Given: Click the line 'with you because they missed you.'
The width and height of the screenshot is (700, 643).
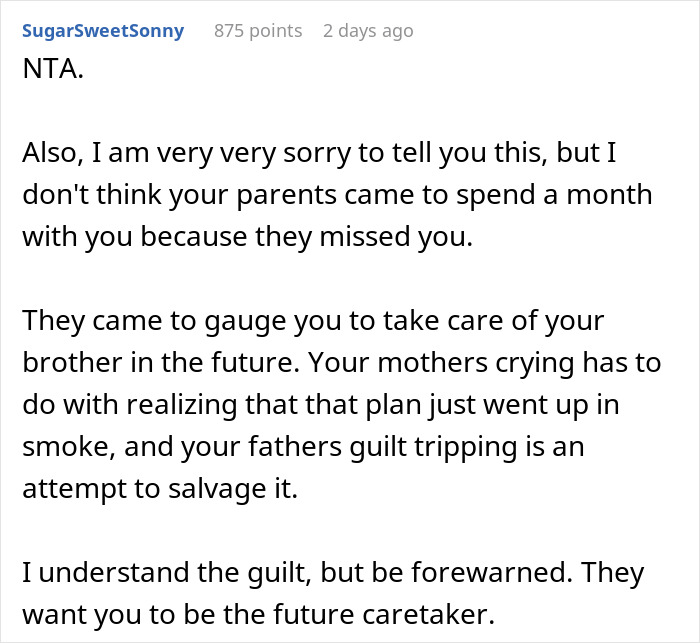Looking at the screenshot, I should [247, 237].
